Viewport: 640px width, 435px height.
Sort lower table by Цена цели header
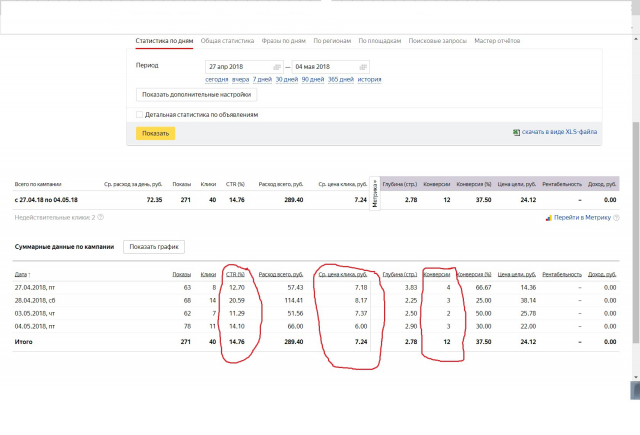[x=517, y=275]
